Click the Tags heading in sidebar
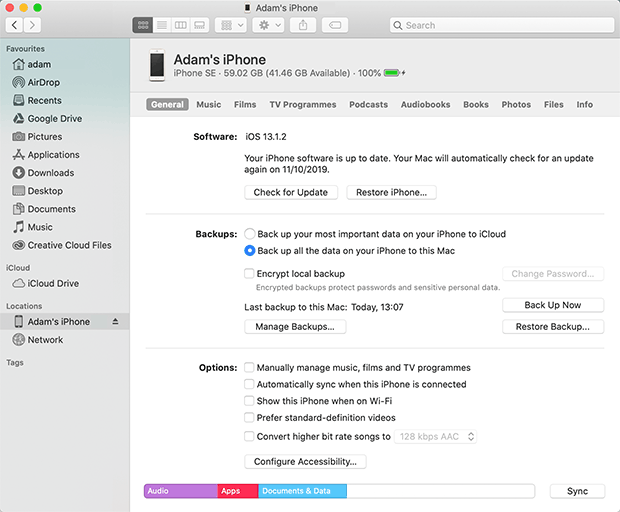The width and height of the screenshot is (620, 512). (x=15, y=363)
